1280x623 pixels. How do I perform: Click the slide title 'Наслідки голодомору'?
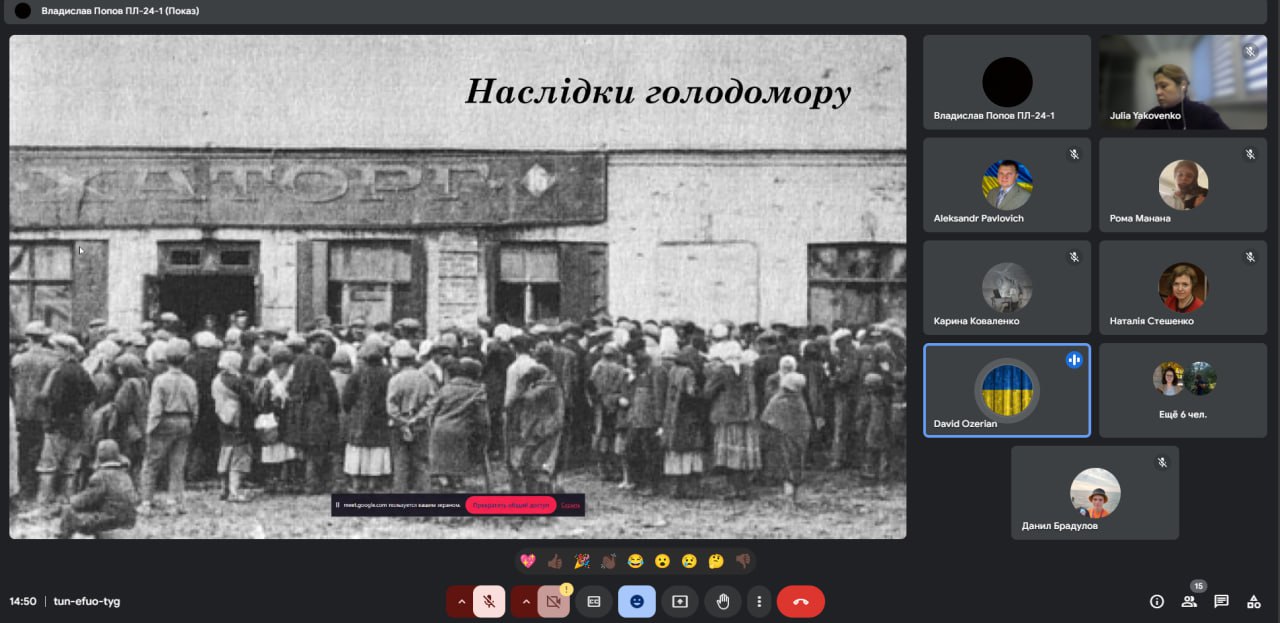(658, 92)
